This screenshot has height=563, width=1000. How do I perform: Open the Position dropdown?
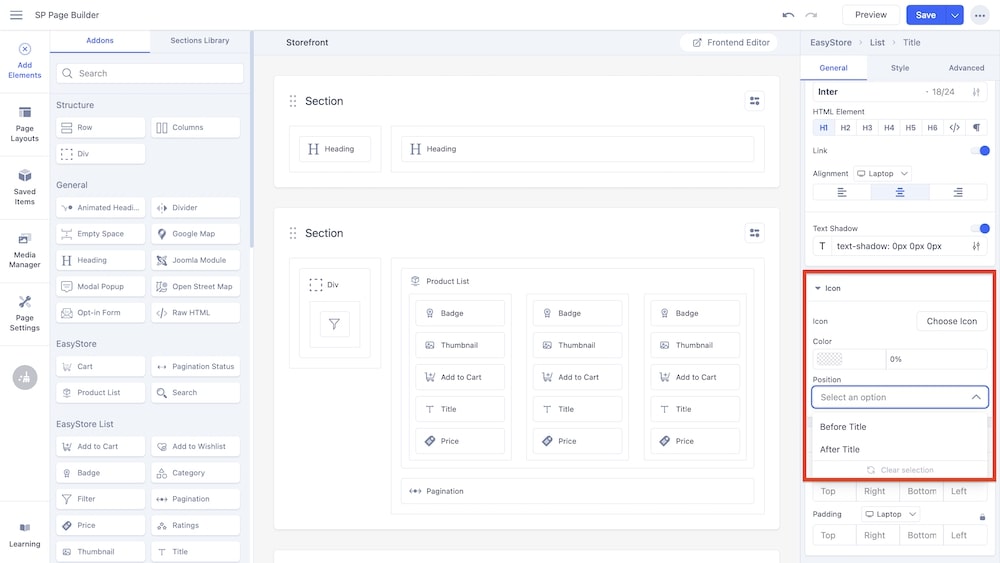pyautogui.click(x=900, y=397)
